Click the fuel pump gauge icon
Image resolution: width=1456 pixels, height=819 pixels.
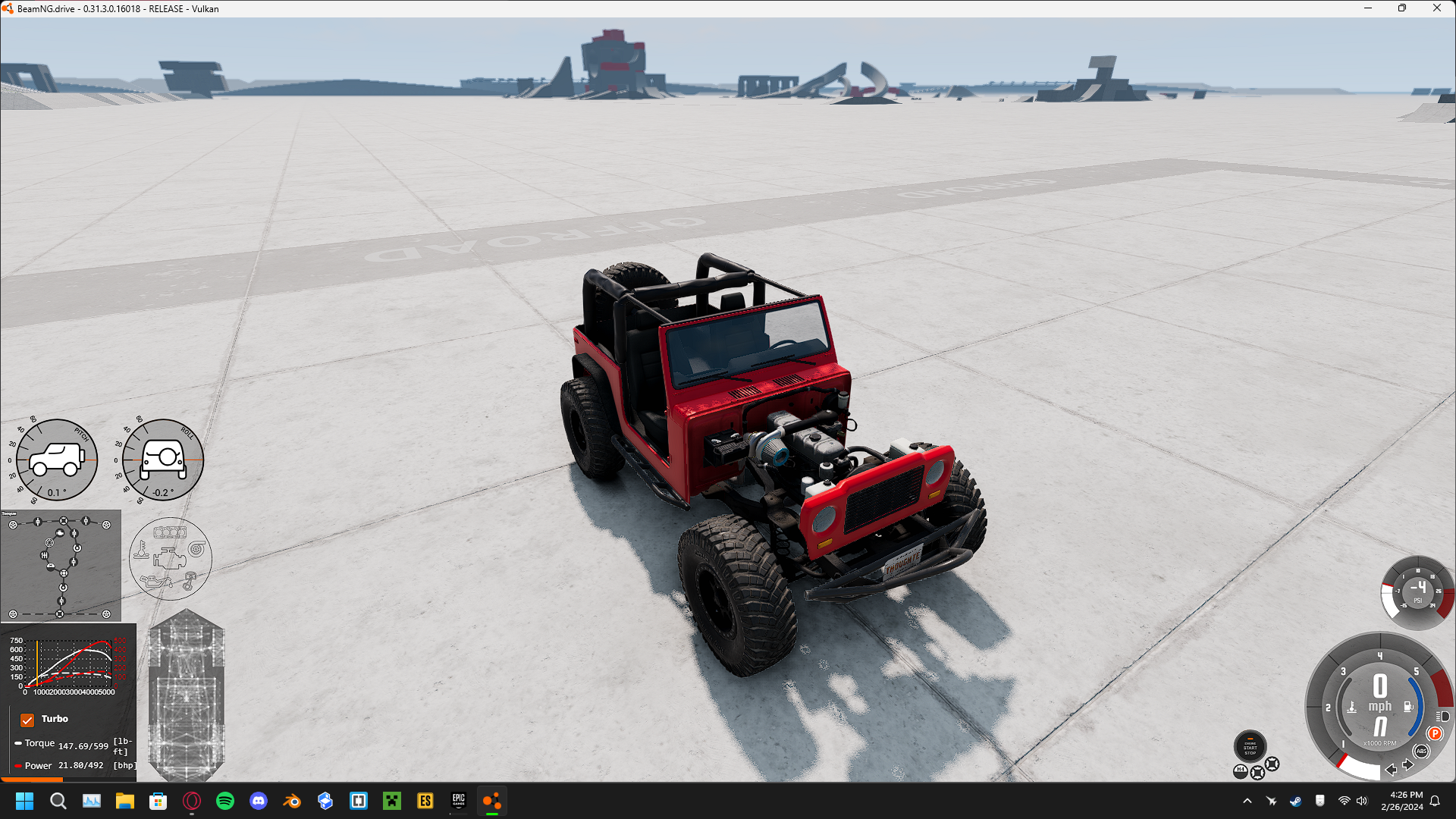coord(1408,707)
